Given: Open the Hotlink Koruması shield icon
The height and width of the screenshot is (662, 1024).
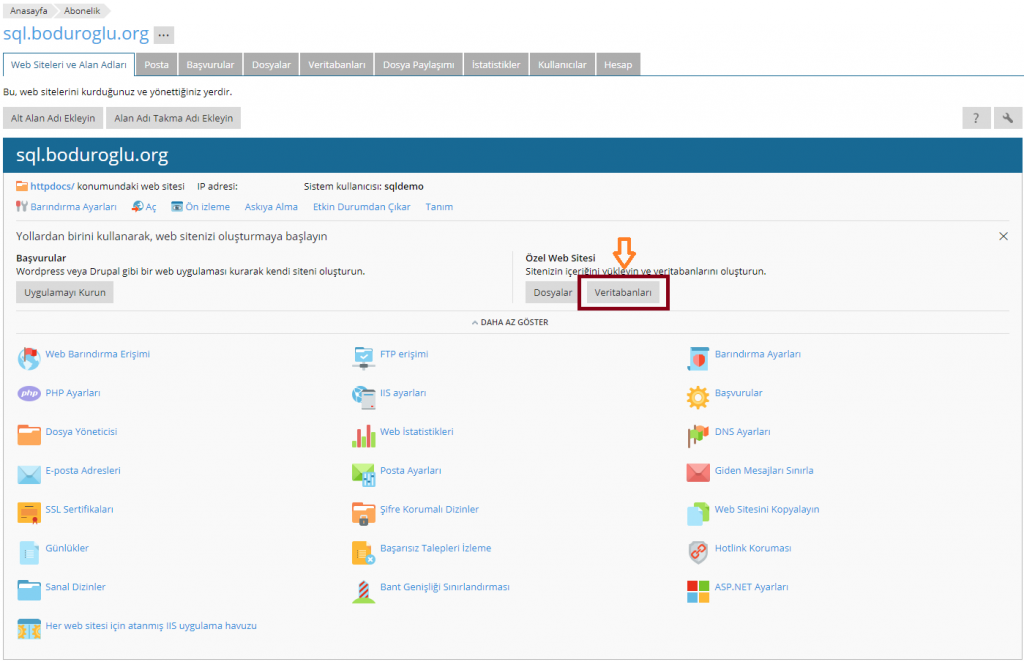Looking at the screenshot, I should point(697,550).
